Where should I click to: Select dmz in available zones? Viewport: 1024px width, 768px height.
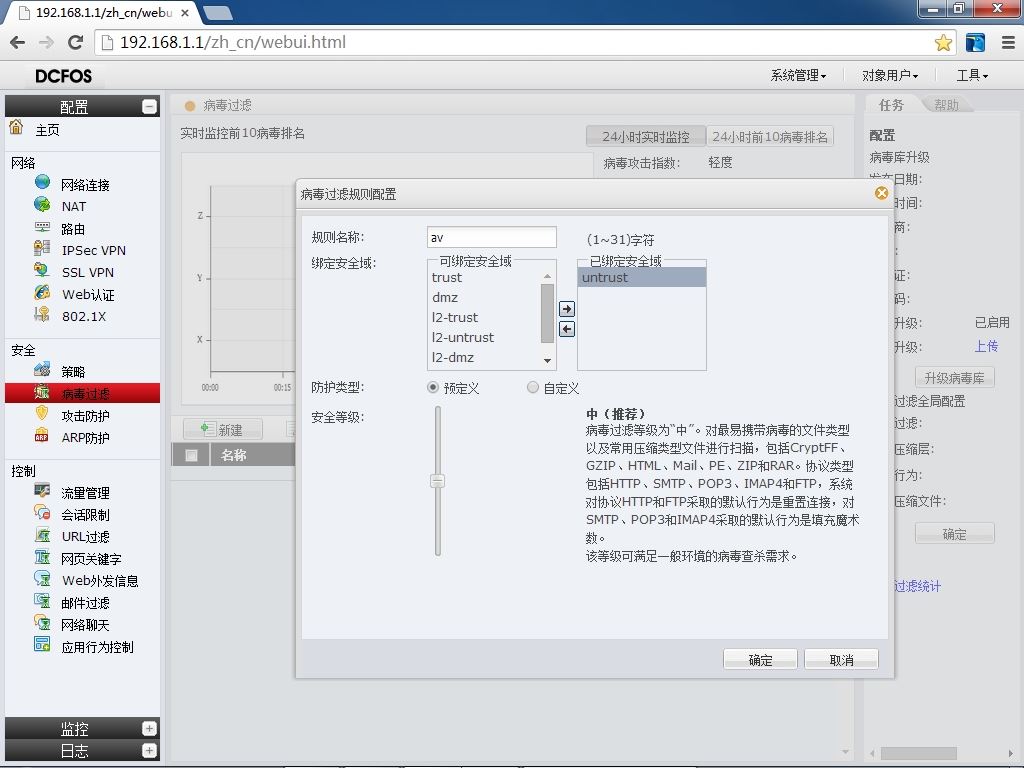coord(485,297)
